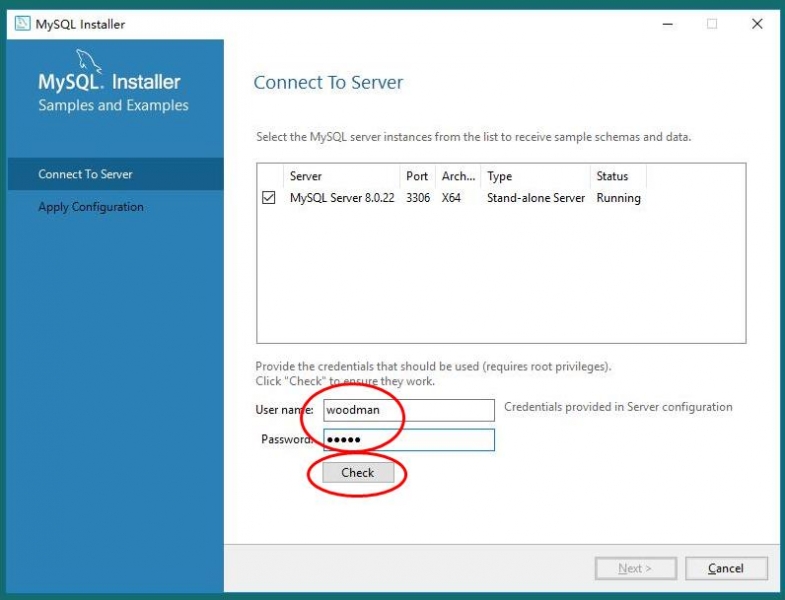Click the Arch... column header

coord(458,176)
